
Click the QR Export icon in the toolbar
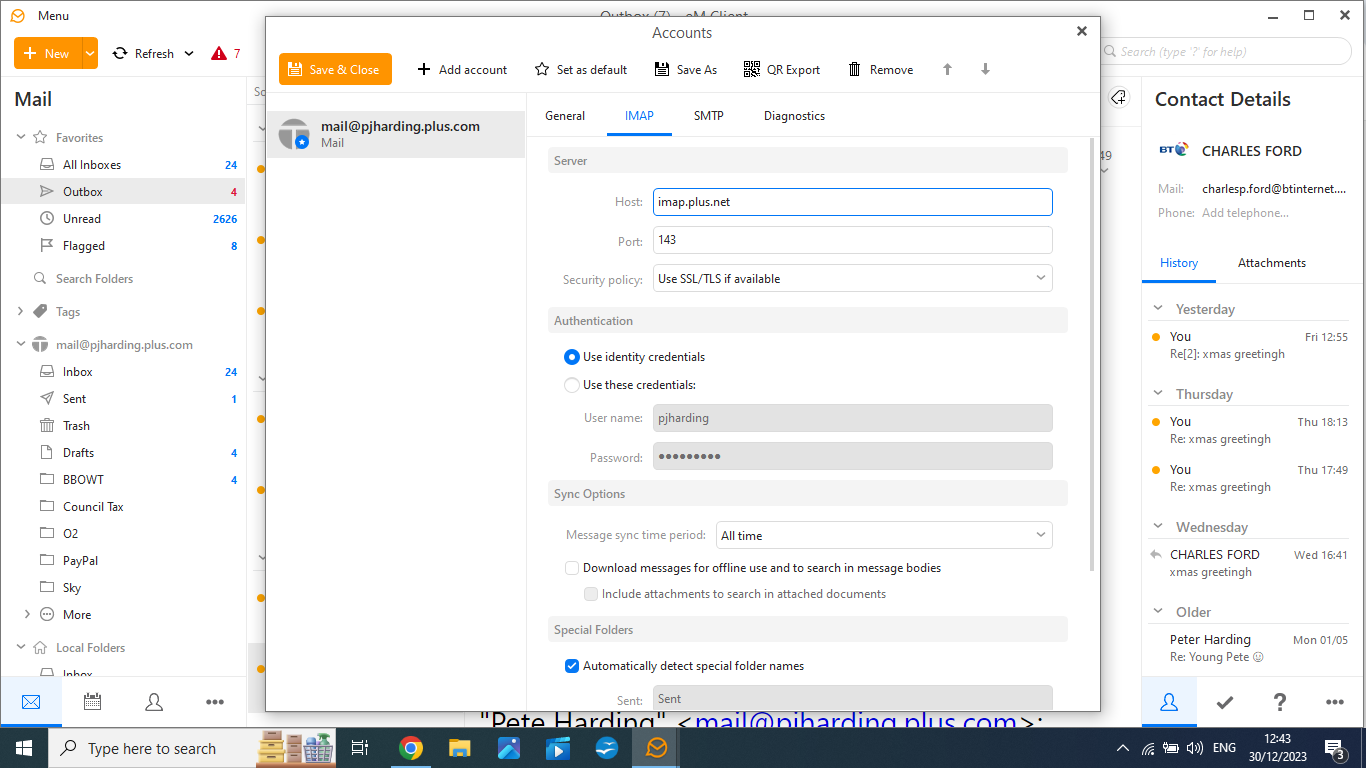click(x=752, y=69)
